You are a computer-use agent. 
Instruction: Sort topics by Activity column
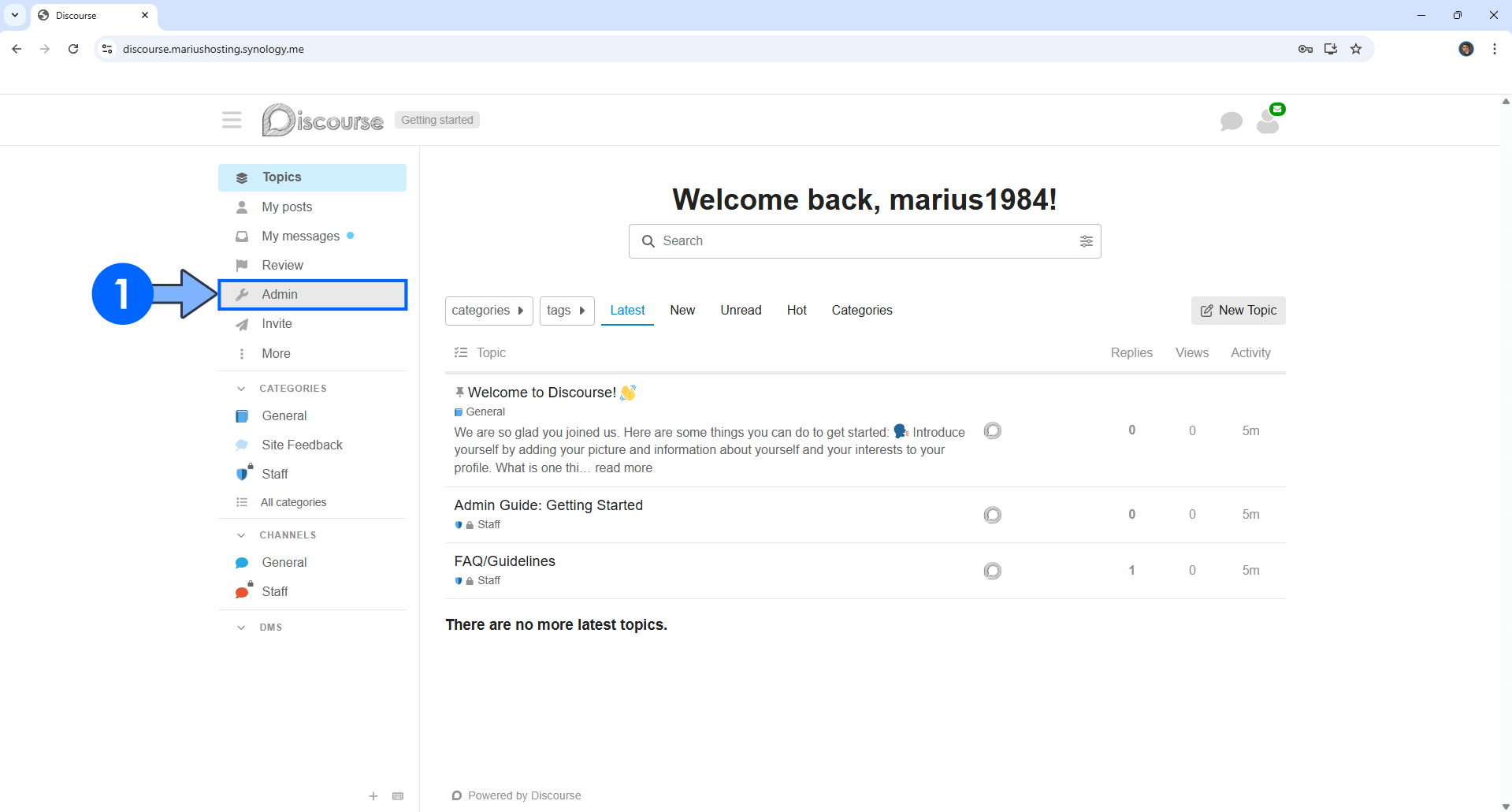tap(1250, 353)
